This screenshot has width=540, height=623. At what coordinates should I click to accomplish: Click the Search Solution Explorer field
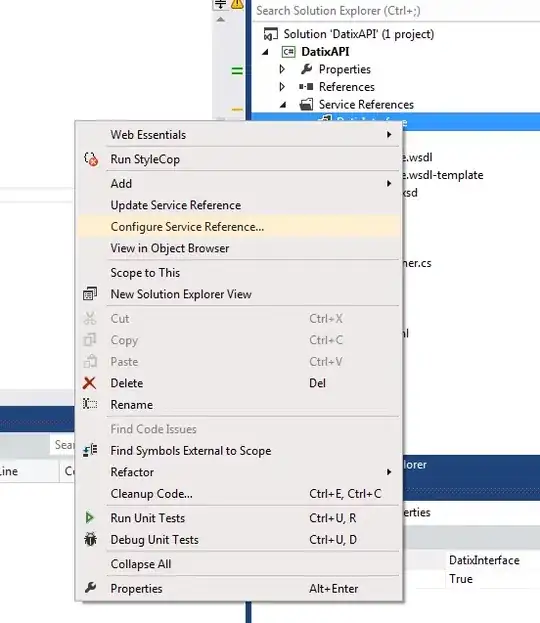(x=396, y=11)
